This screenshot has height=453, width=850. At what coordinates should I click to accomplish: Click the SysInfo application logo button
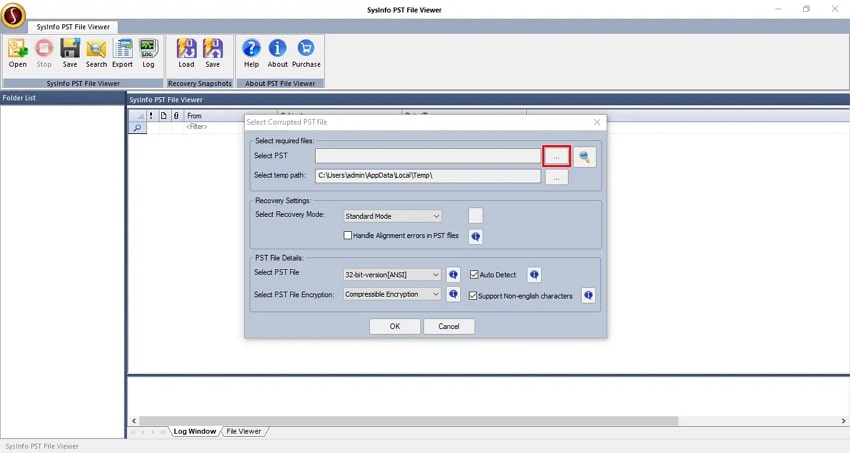tap(13, 15)
